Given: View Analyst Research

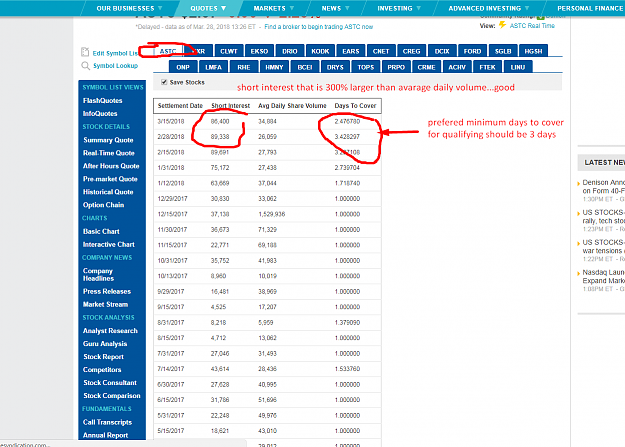Looking at the screenshot, I should [110, 331].
